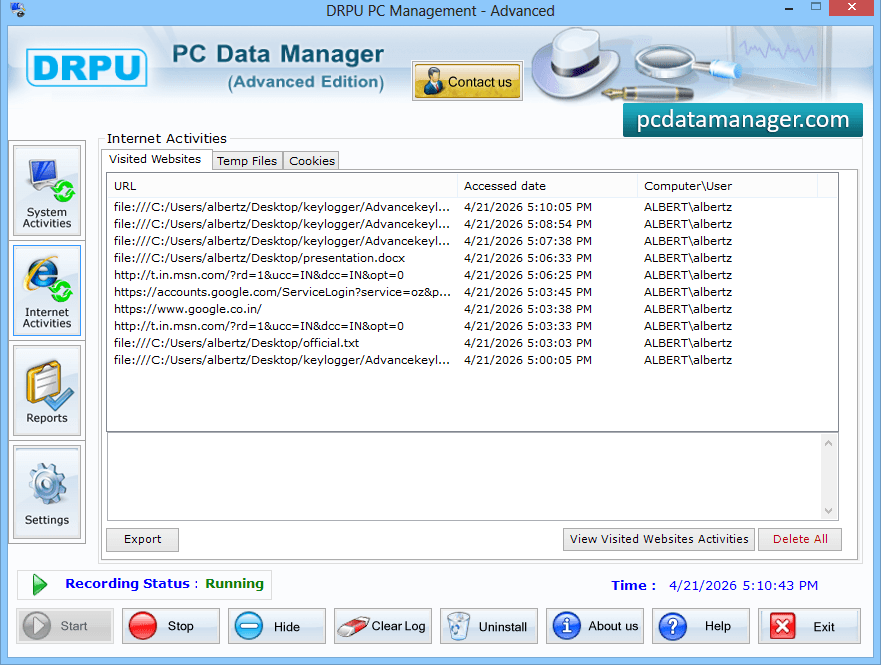Close the DRPU PC Management window

pos(853,7)
